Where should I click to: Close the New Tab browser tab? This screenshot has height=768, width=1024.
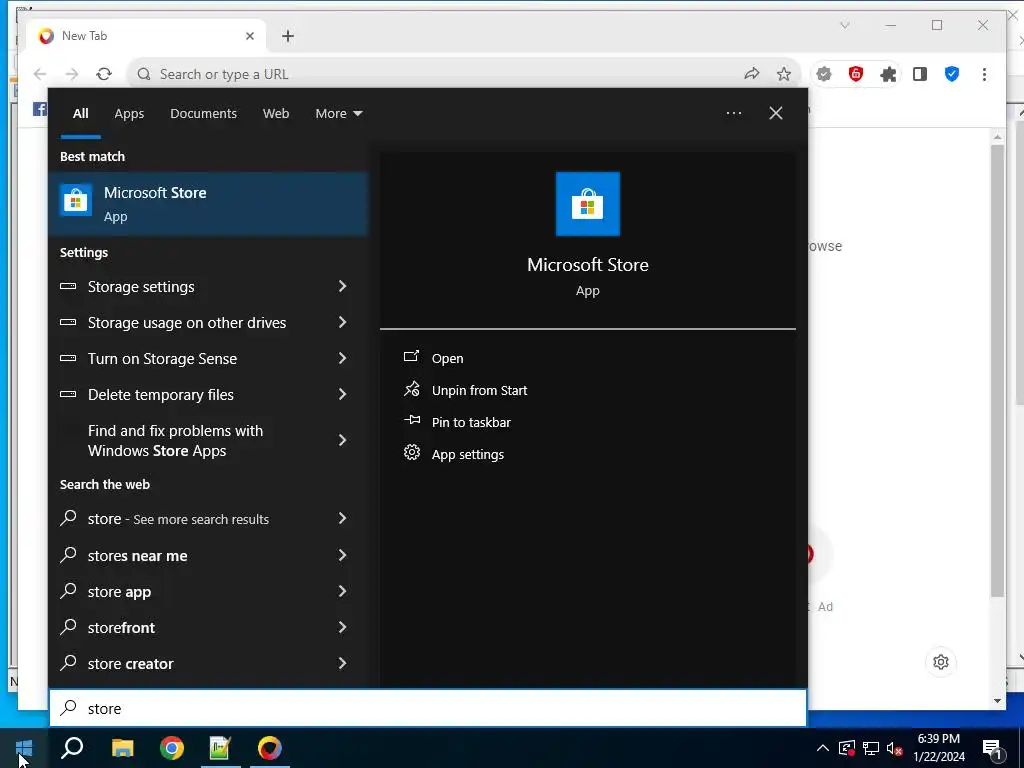coord(249,36)
